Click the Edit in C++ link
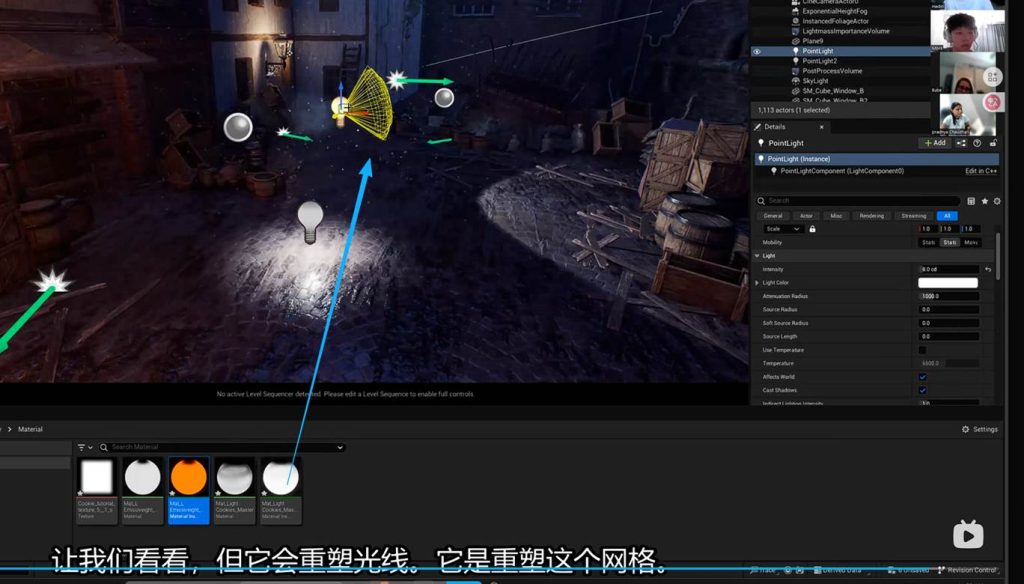Viewport: 1024px width, 584px height. click(981, 171)
